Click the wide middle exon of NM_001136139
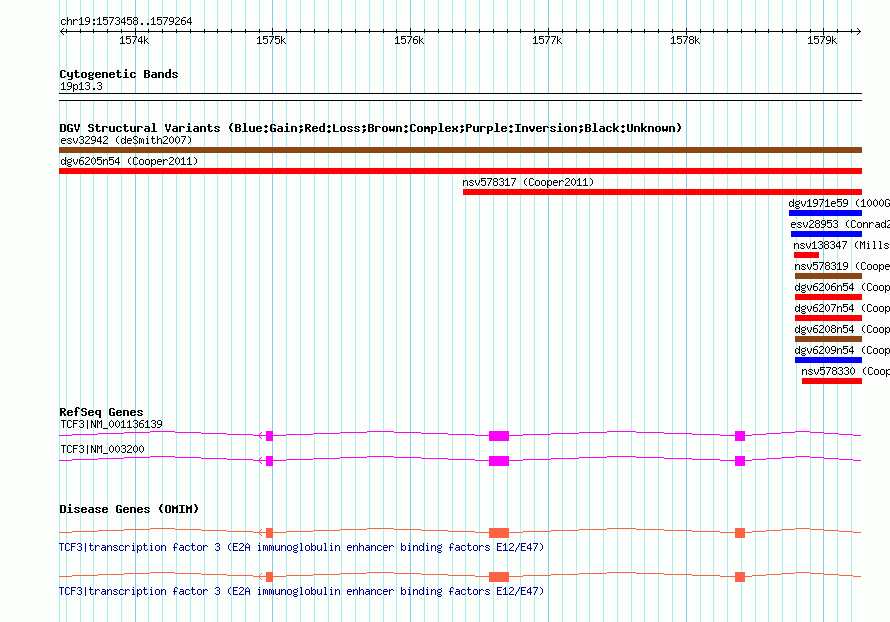The width and height of the screenshot is (890, 622). click(x=499, y=436)
